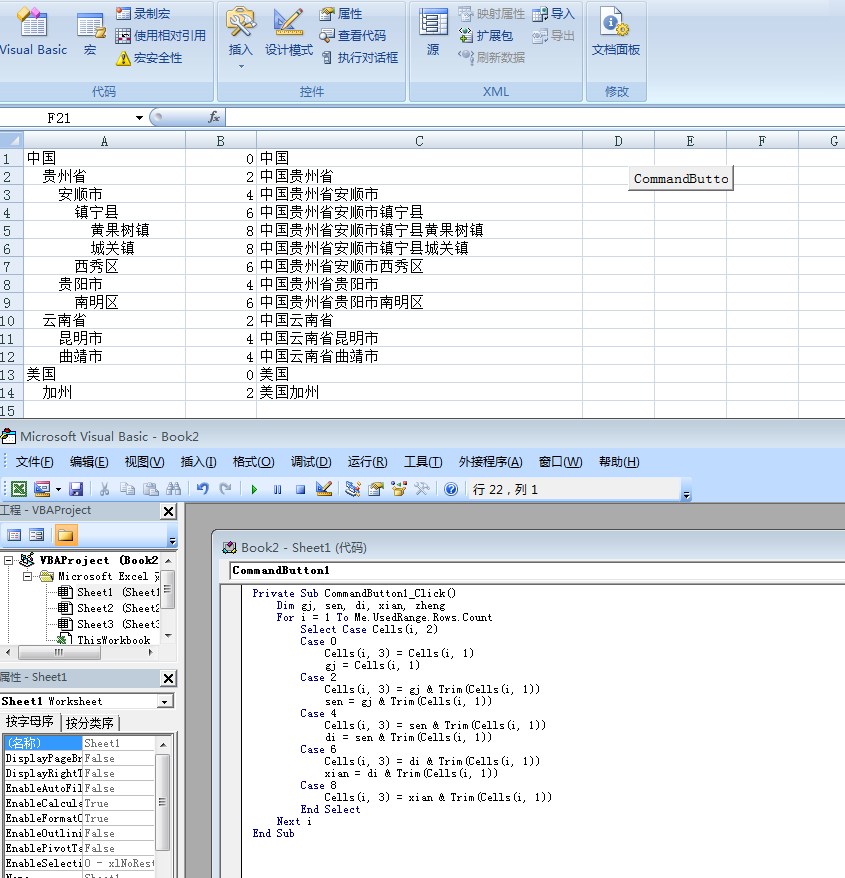Open the Sheet1 Worksheet object dropdown
845x878 pixels.
(165, 702)
